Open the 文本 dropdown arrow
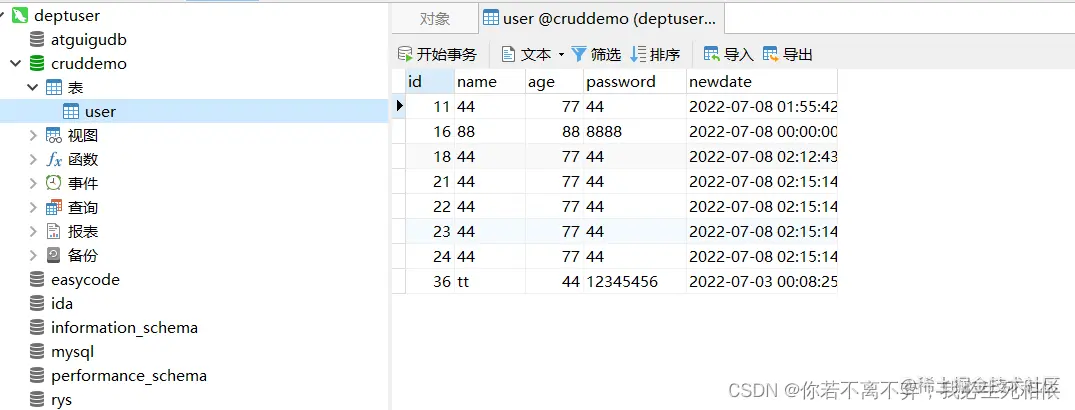Viewport: 1075px width, 410px height. coord(561,55)
